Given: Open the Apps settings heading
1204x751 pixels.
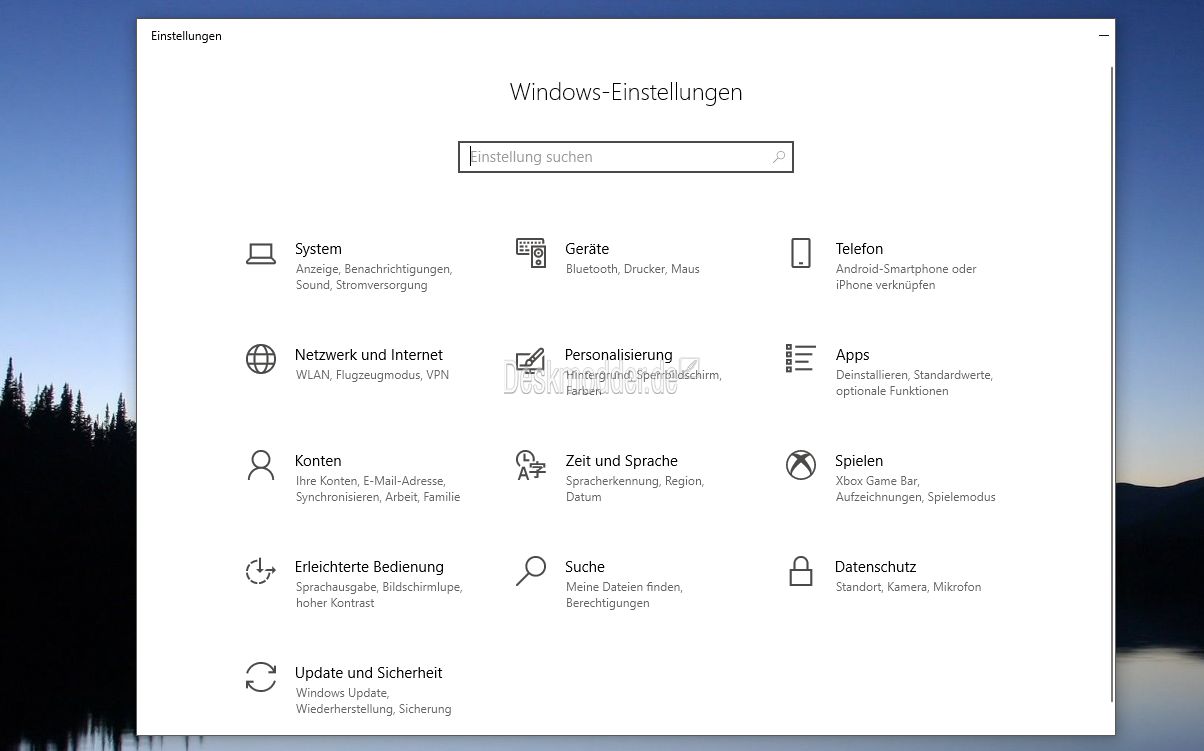Looking at the screenshot, I should pos(853,355).
